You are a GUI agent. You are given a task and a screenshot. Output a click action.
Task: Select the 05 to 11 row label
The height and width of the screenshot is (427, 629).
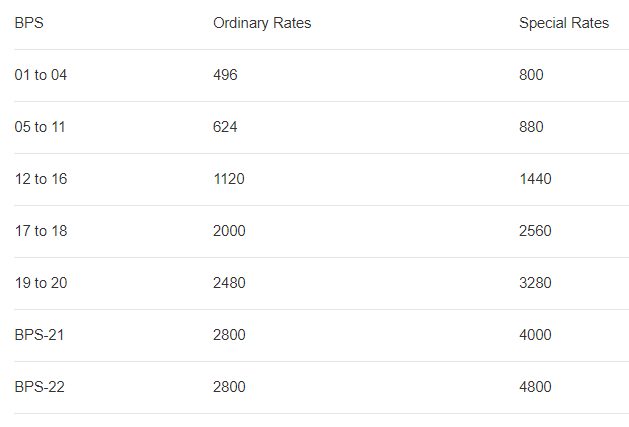tap(40, 127)
